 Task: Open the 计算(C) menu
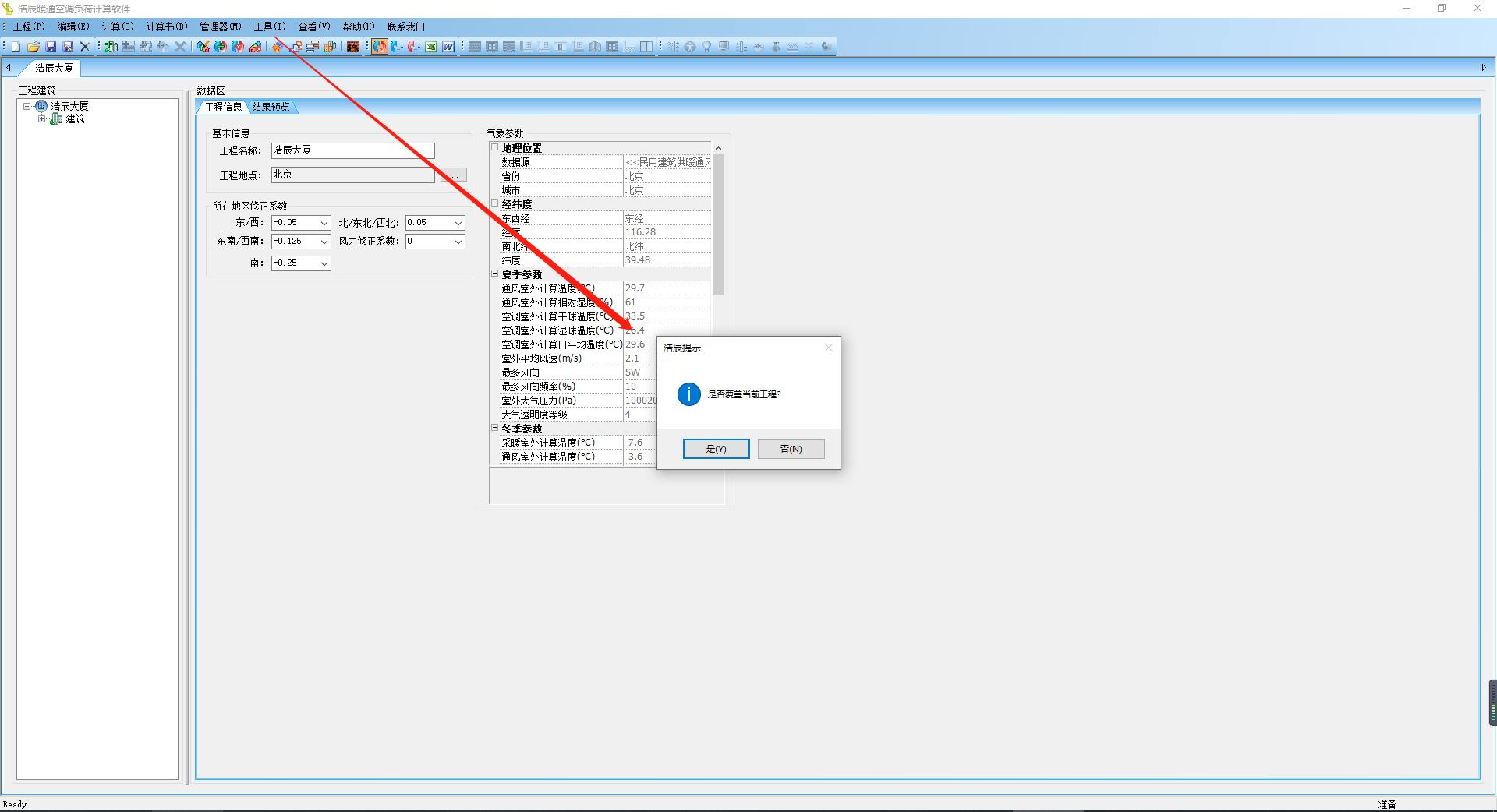118,26
